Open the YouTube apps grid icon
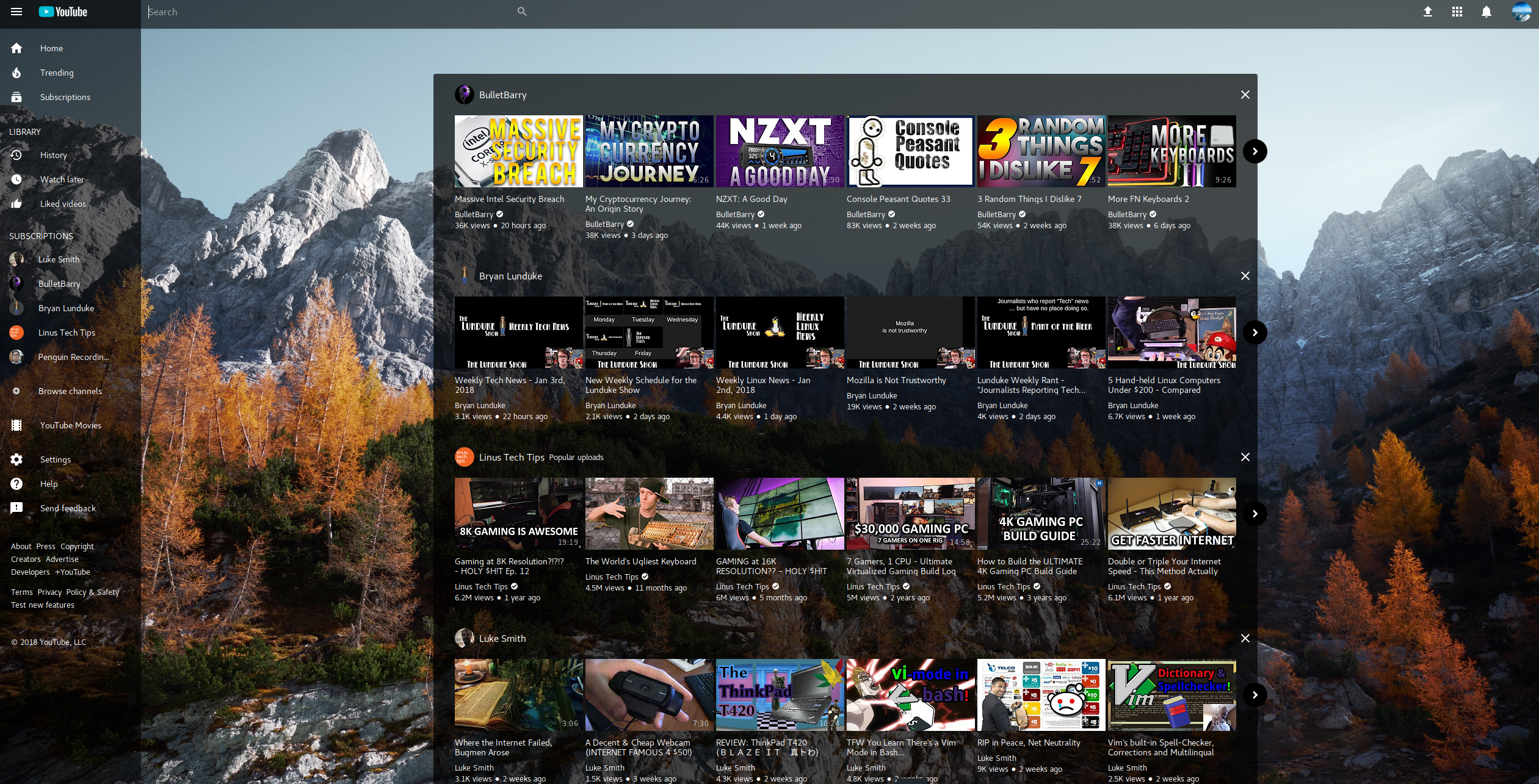The height and width of the screenshot is (784, 1539). [1457, 12]
